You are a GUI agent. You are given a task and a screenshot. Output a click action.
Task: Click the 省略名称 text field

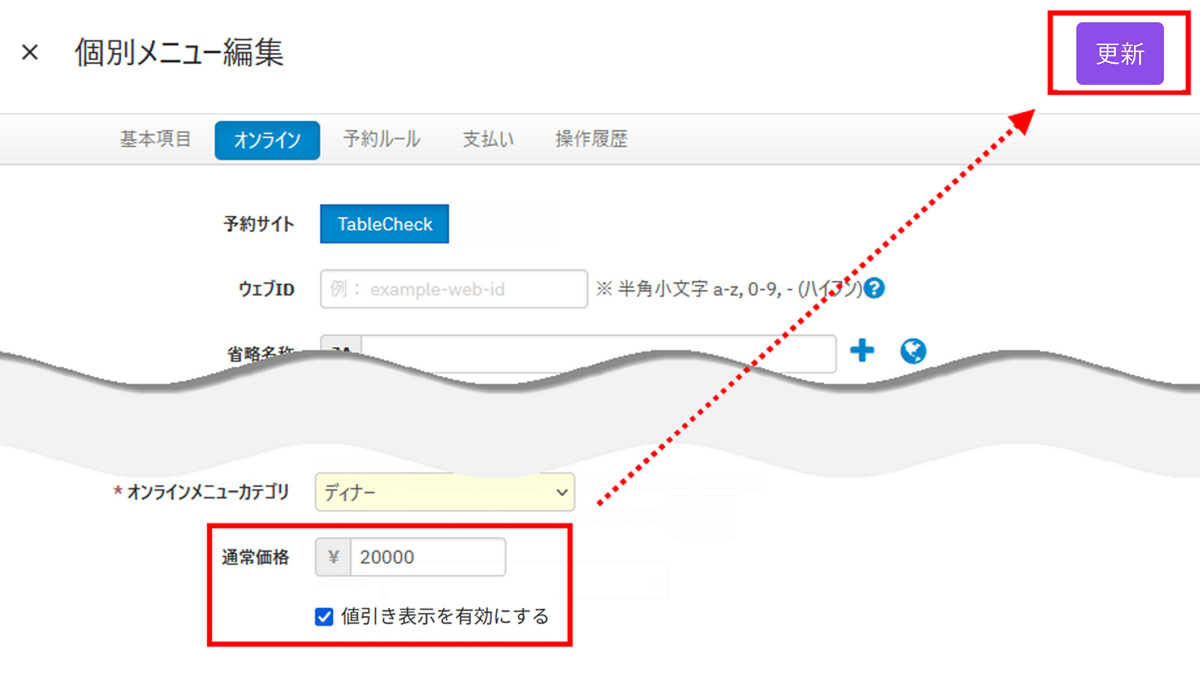[598, 352]
